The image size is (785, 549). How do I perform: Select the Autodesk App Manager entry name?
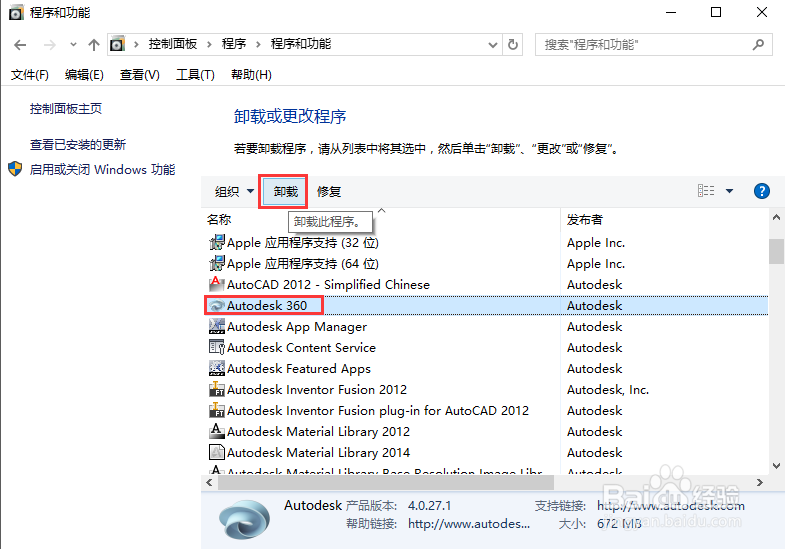click(297, 327)
